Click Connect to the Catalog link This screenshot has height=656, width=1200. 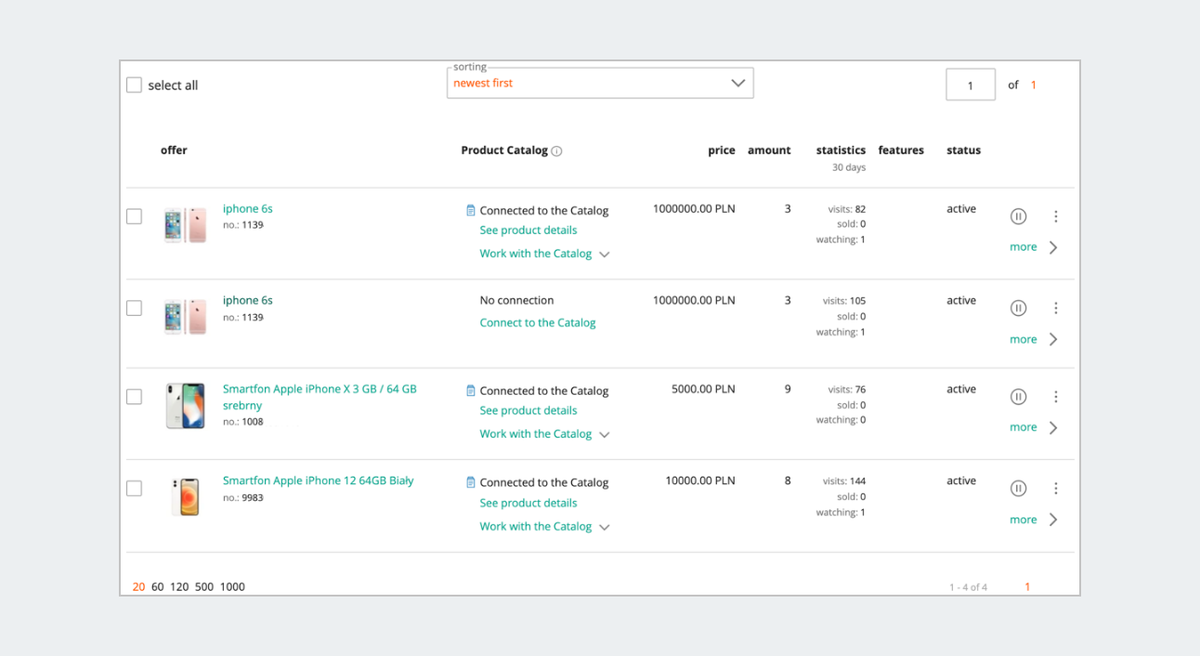(x=538, y=323)
